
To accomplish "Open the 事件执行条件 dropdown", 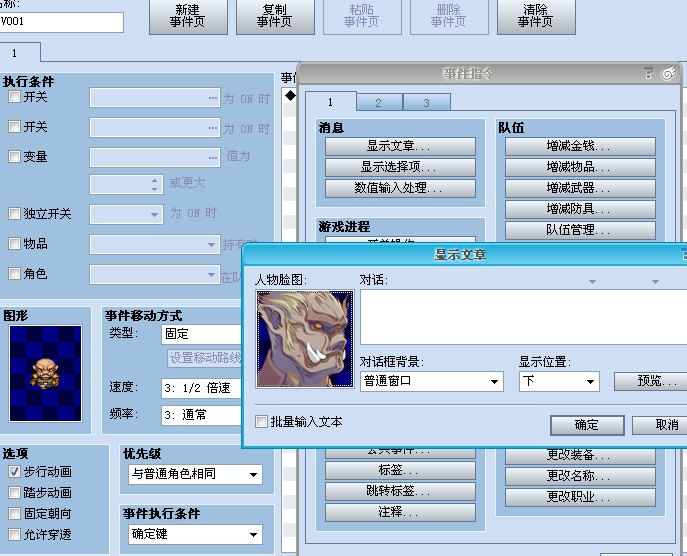I will tap(195, 534).
